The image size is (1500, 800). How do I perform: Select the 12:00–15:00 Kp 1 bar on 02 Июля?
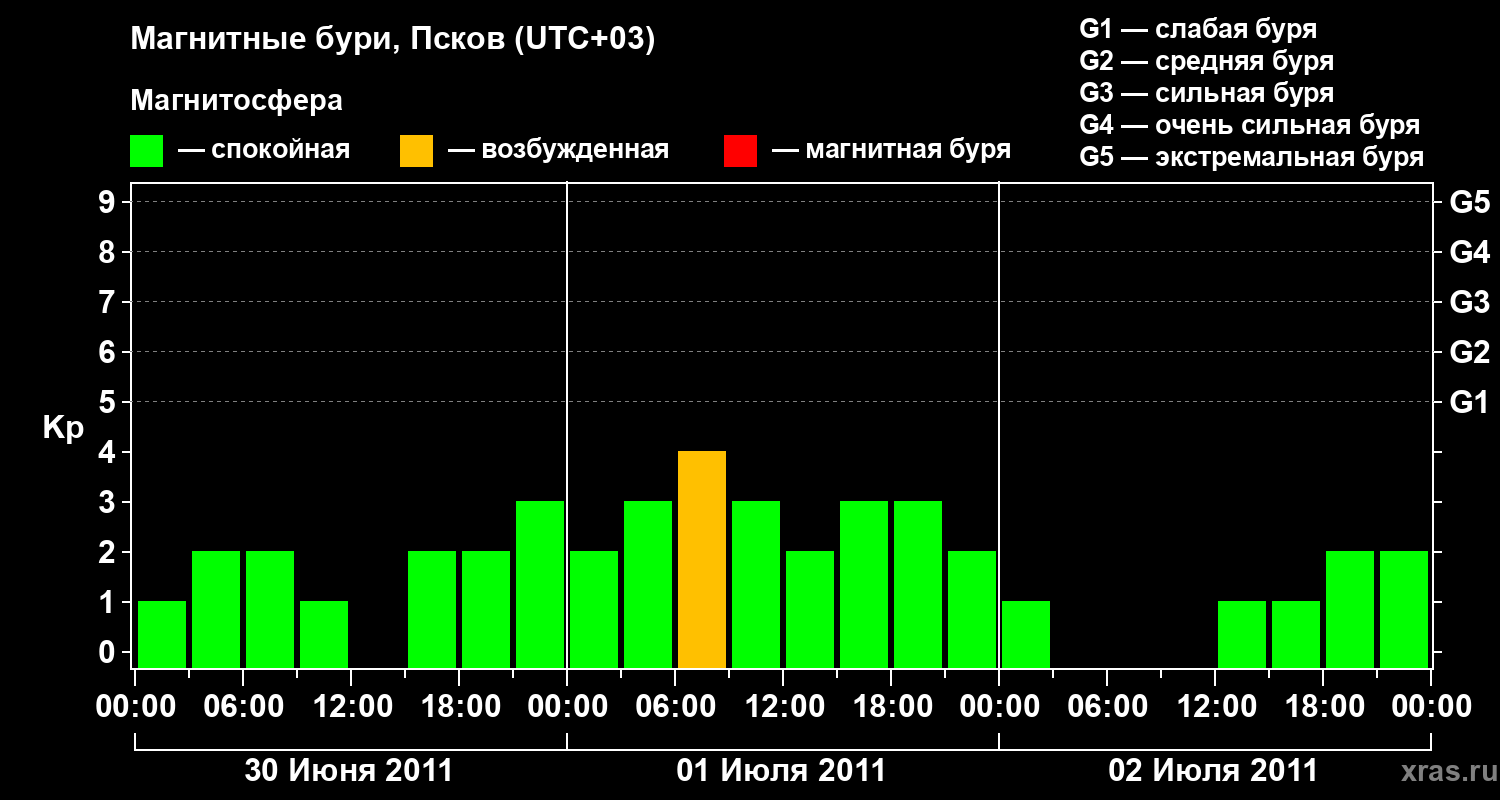click(x=1242, y=634)
